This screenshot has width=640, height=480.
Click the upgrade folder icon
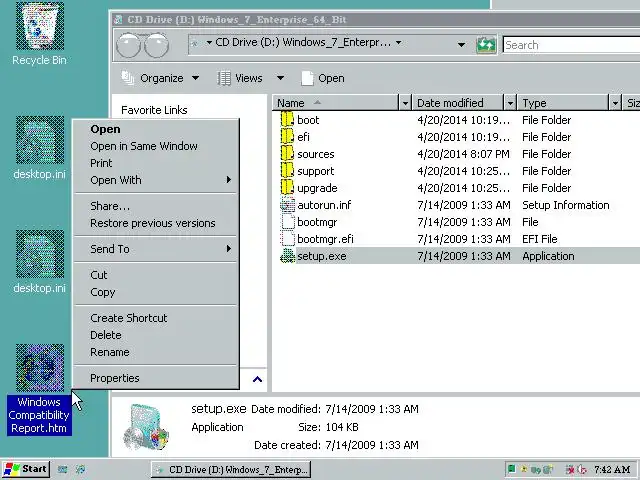coord(287,188)
